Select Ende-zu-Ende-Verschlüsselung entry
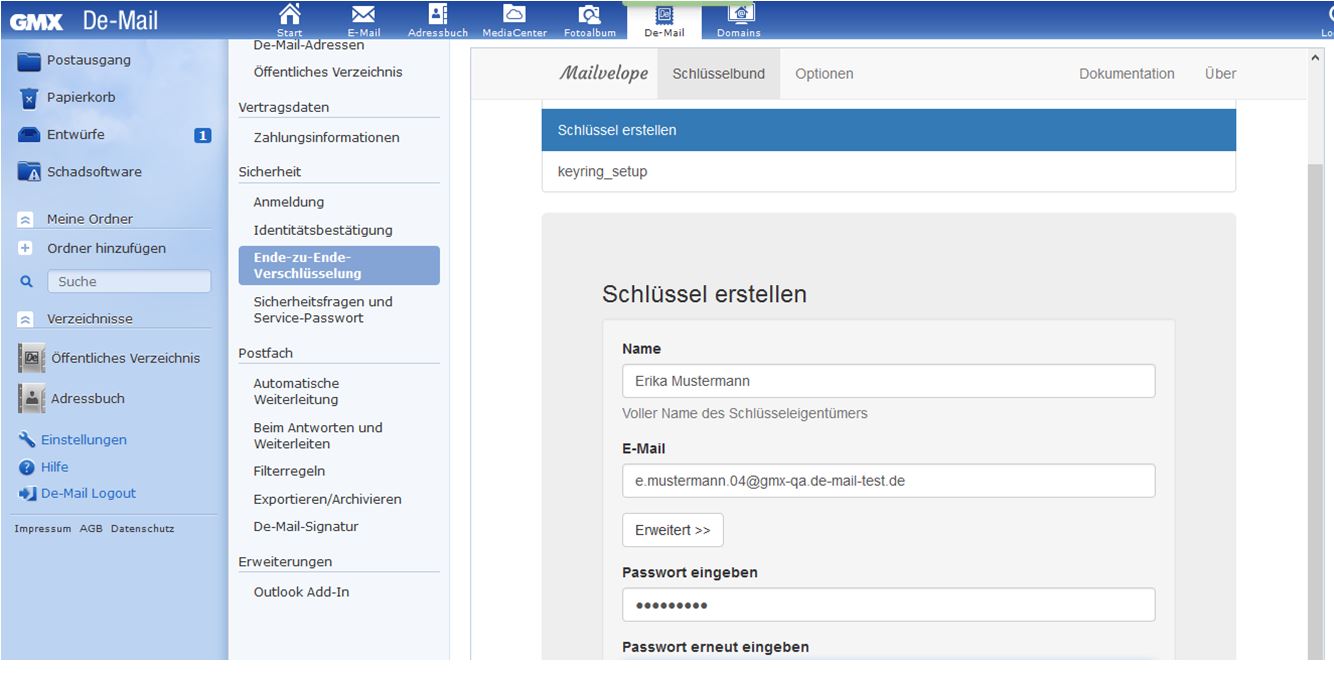Screen dimensions: 1334x678 [x=339, y=265]
